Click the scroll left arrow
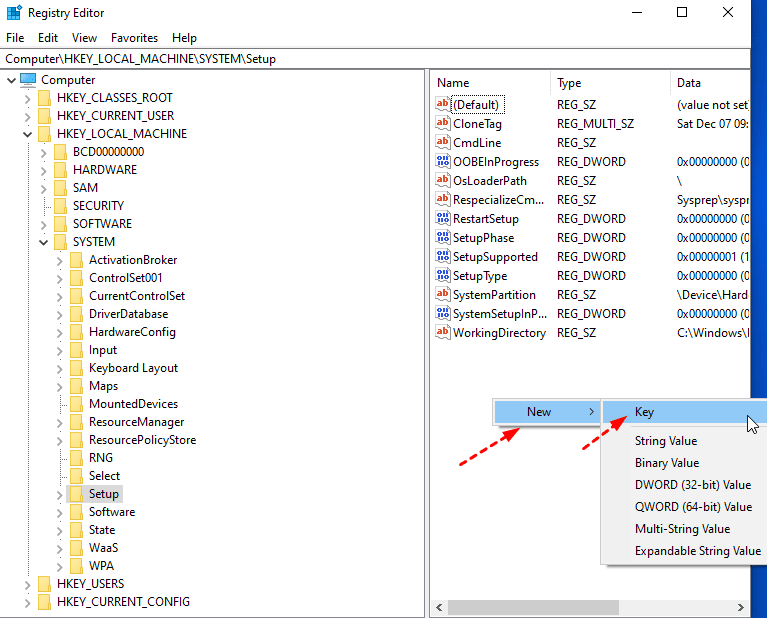The width and height of the screenshot is (767, 618). click(439, 607)
